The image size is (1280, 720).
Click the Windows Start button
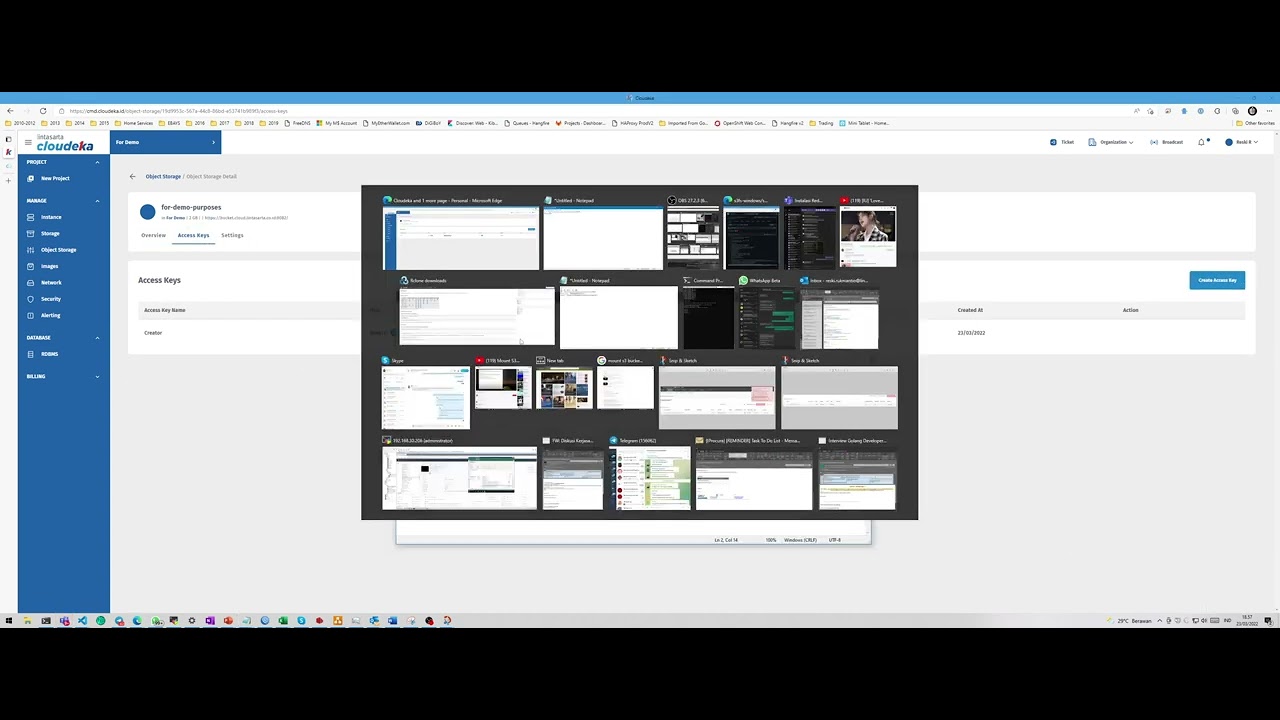(x=8, y=621)
